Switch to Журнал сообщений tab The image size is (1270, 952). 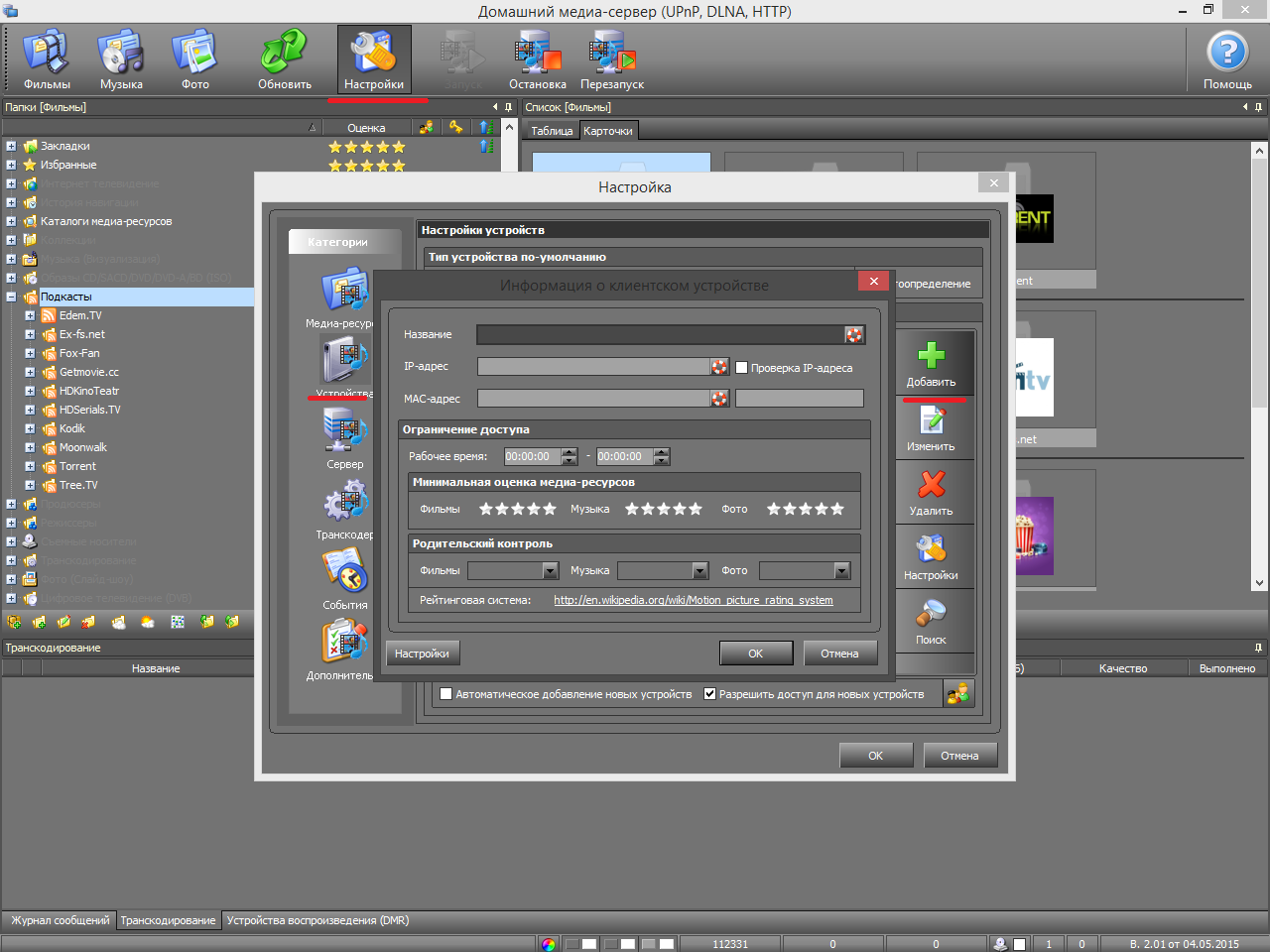tap(60, 920)
